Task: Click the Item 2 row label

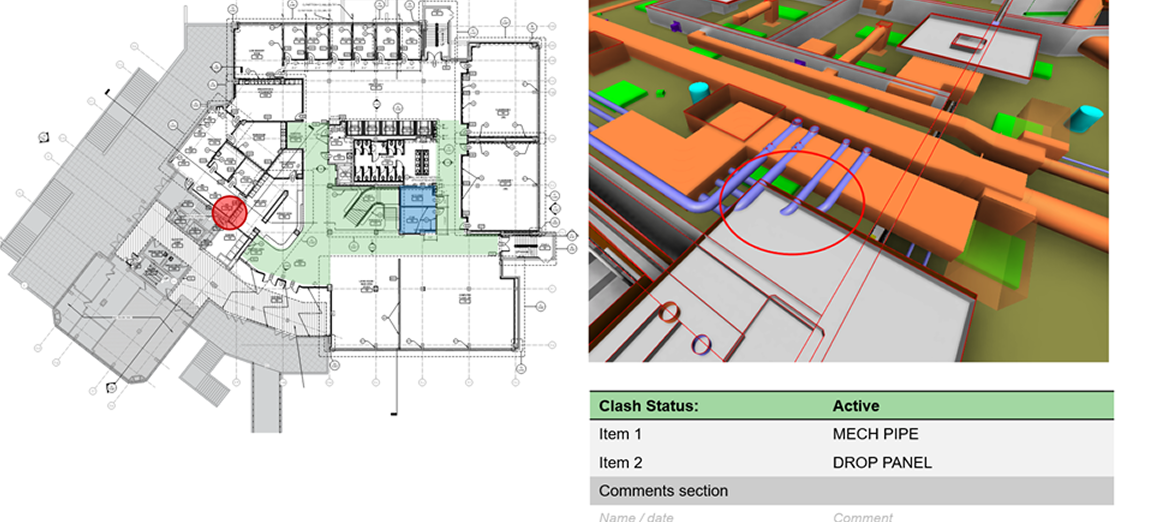Action: click(620, 462)
